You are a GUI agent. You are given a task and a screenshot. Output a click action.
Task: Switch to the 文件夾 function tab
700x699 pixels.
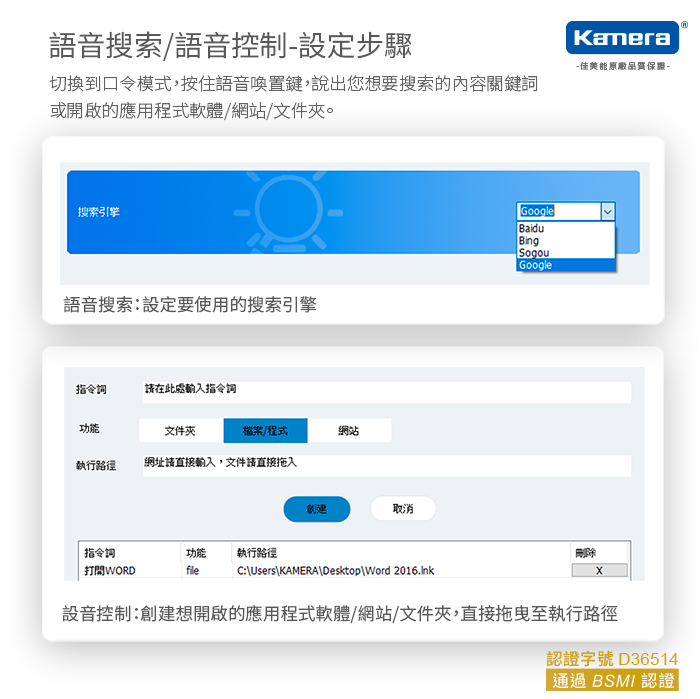click(180, 430)
